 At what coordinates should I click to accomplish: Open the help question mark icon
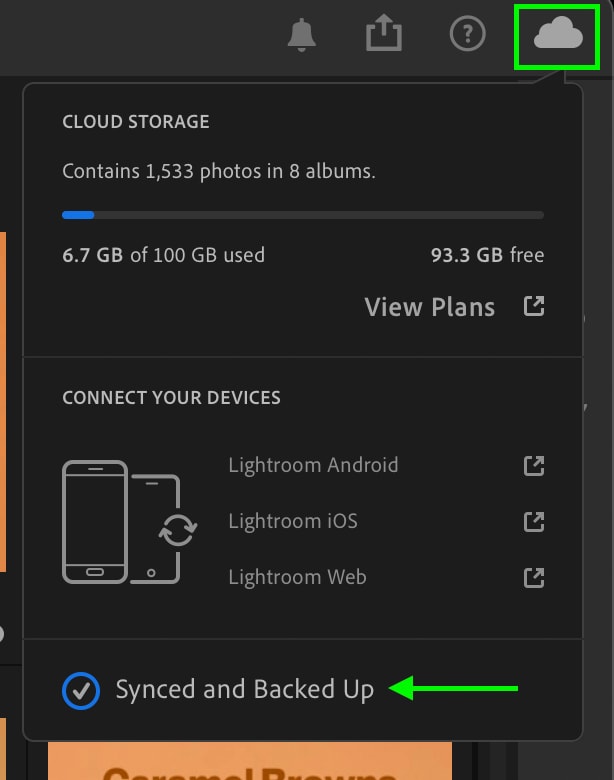pos(467,34)
